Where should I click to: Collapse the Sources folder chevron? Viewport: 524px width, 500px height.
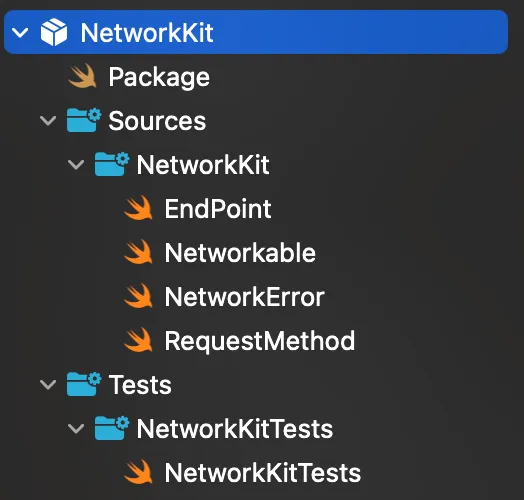(48, 121)
